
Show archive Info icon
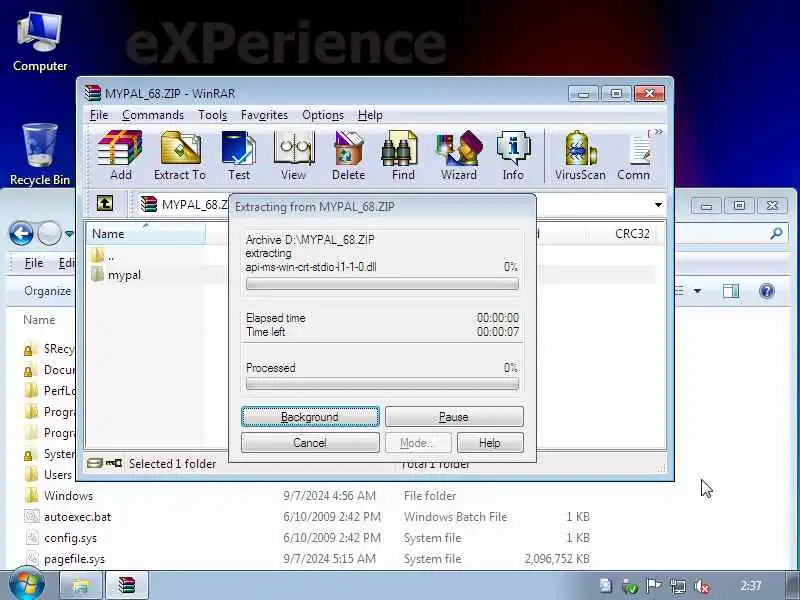click(513, 155)
